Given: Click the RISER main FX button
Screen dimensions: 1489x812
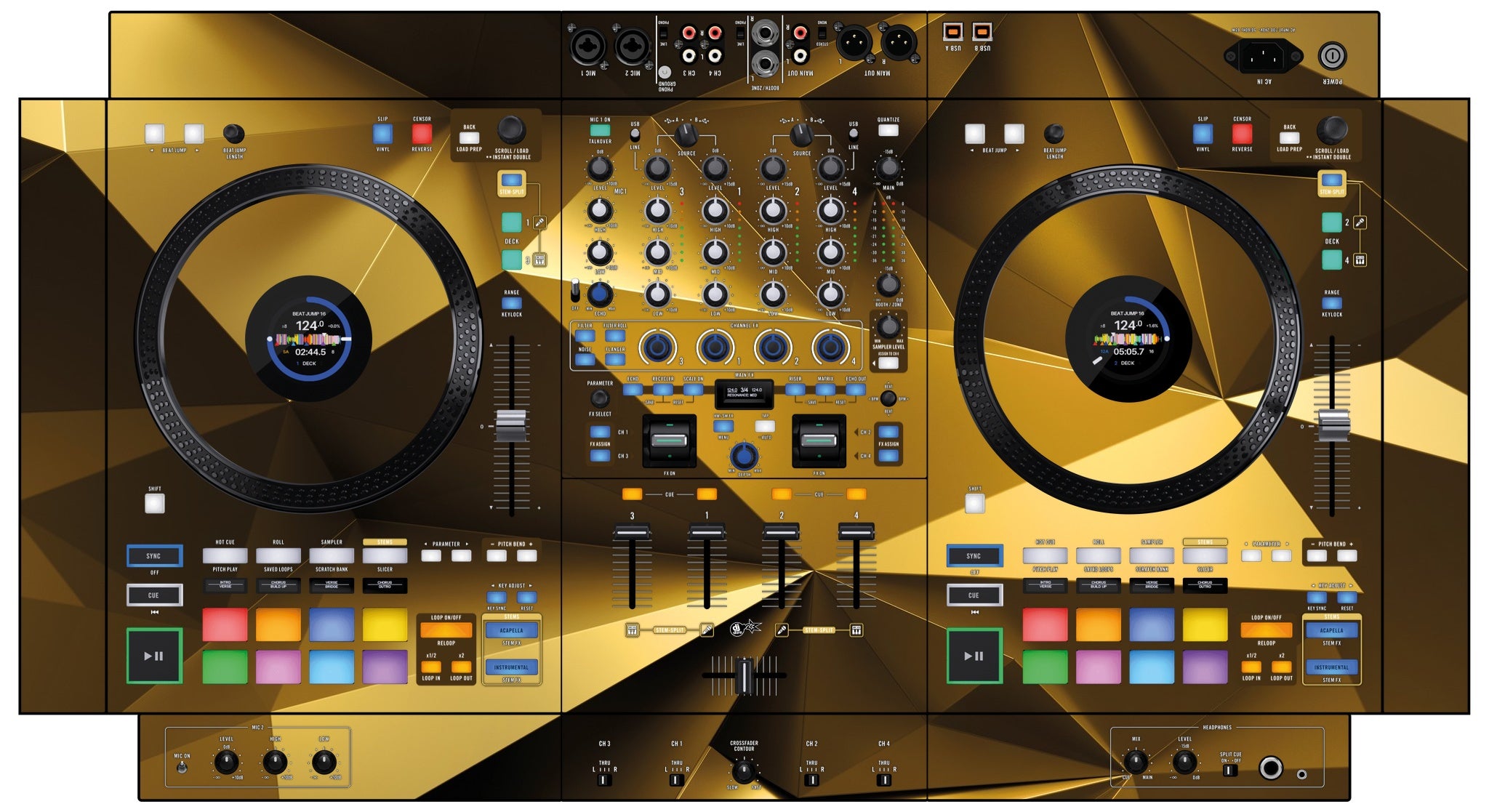Looking at the screenshot, I should click(795, 390).
